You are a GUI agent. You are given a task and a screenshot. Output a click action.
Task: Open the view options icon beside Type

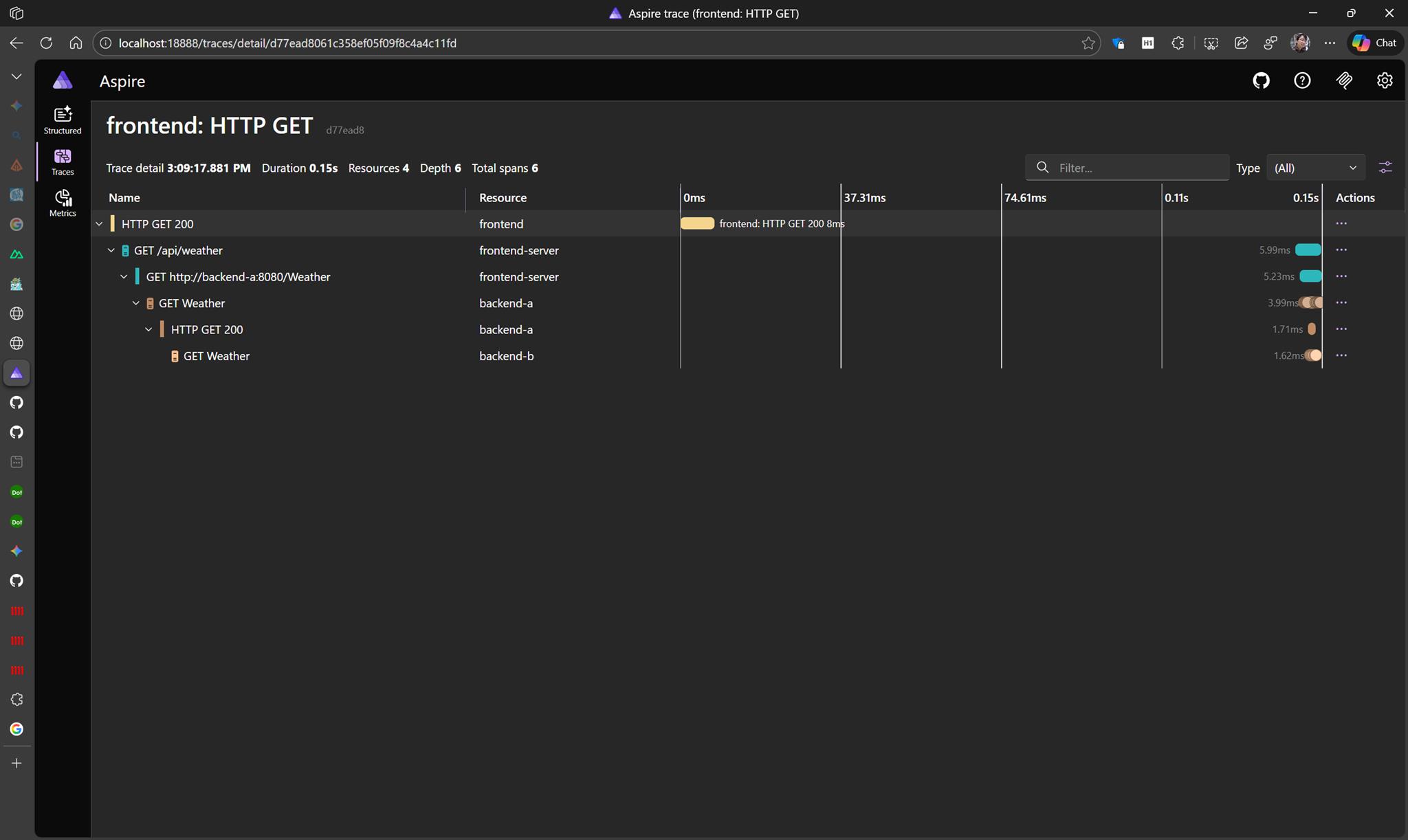(x=1385, y=168)
